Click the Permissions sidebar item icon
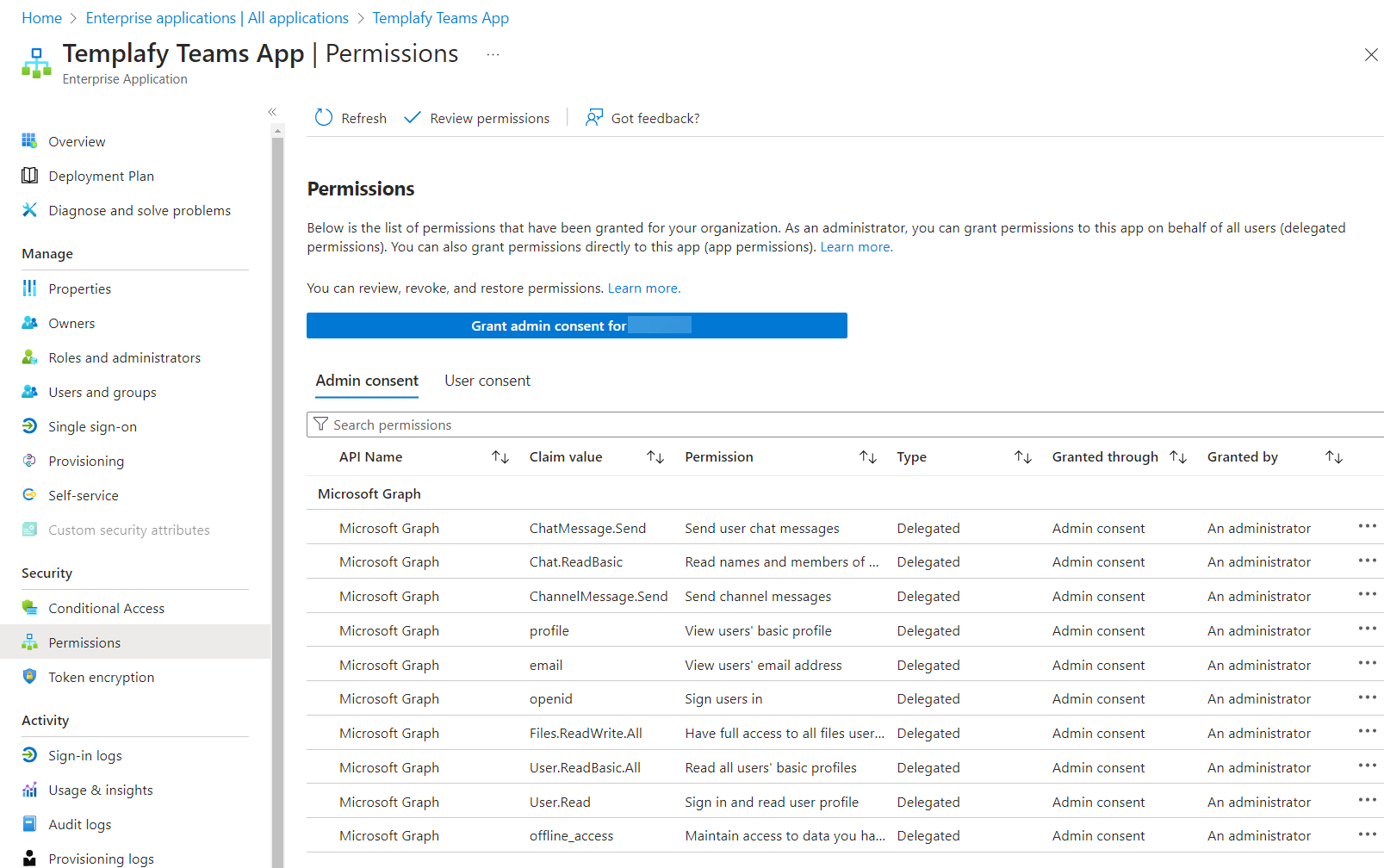This screenshot has width=1384, height=868. (29, 642)
